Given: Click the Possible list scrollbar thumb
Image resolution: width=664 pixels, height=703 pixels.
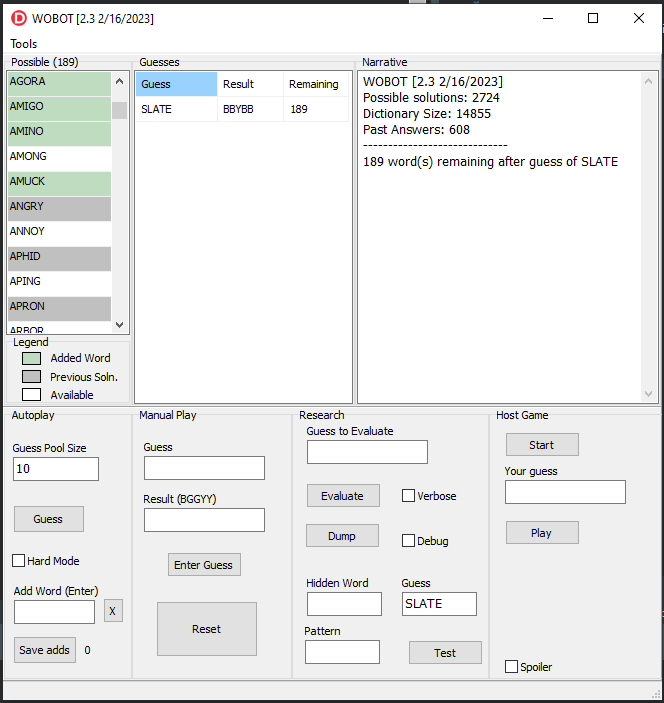Looking at the screenshot, I should 119,110.
